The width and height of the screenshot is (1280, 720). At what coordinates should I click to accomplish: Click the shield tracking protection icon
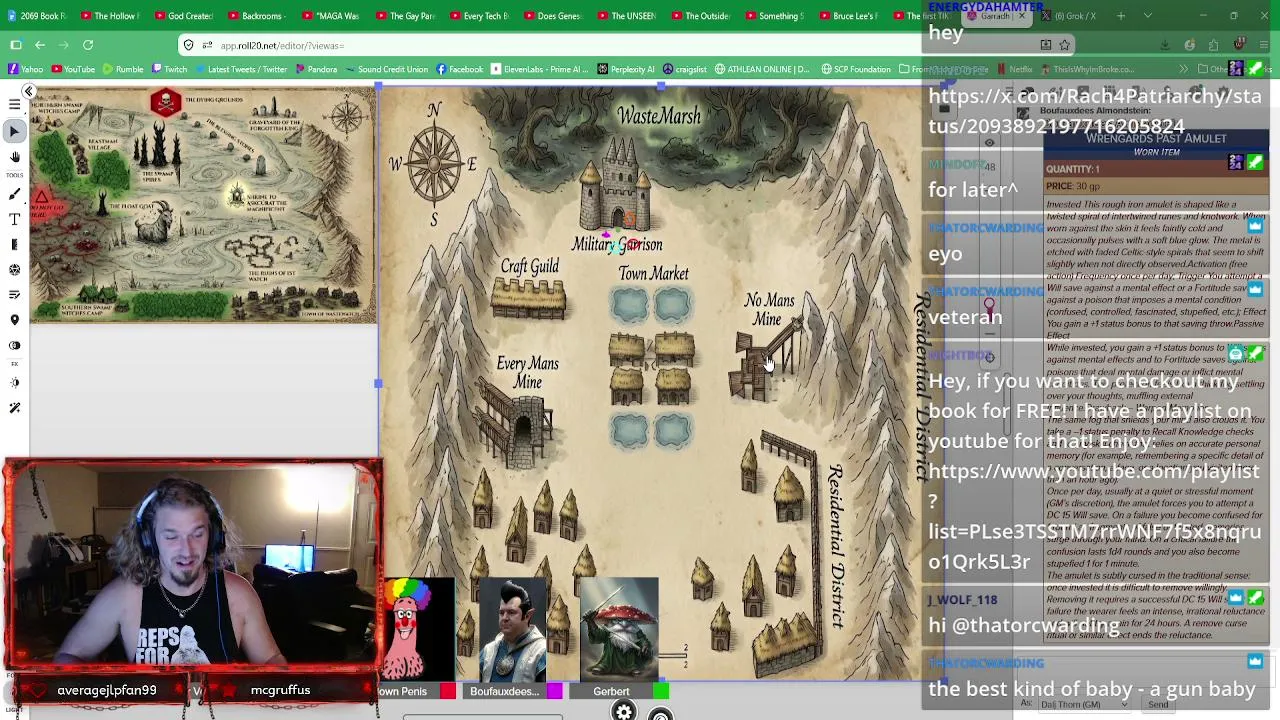(x=189, y=45)
